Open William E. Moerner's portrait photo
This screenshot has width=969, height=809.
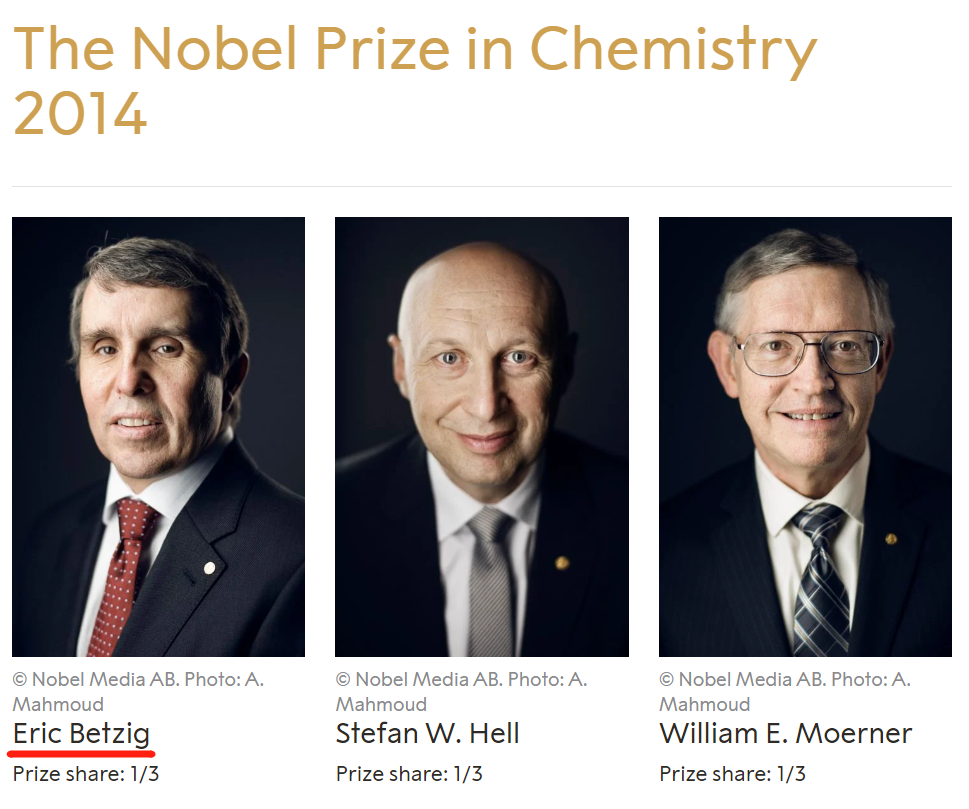click(x=805, y=436)
